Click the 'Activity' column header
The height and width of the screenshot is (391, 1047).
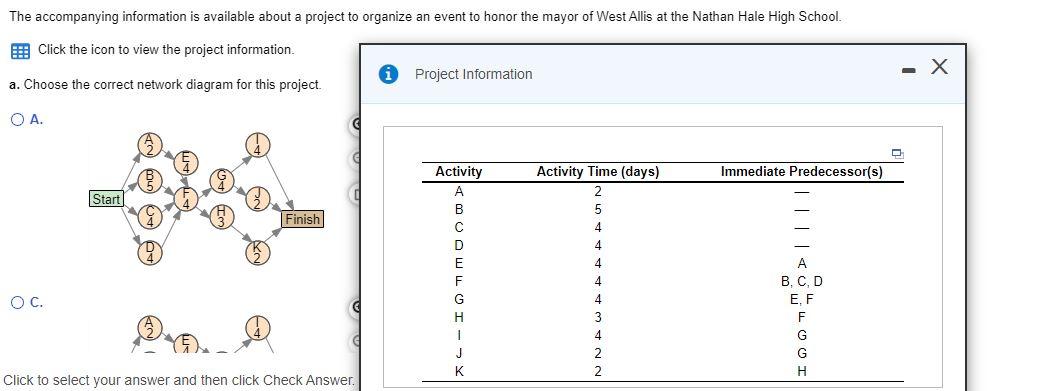point(458,171)
